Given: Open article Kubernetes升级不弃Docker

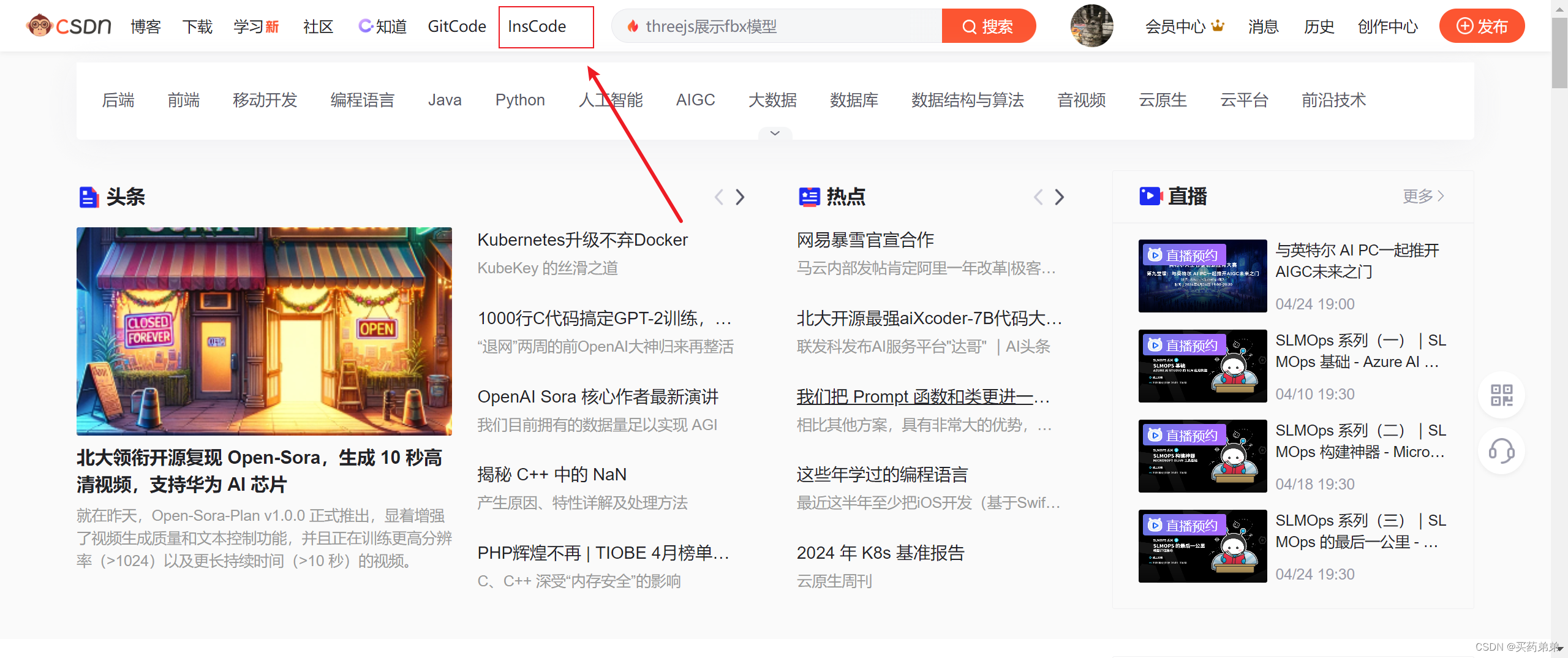Looking at the screenshot, I should pos(582,240).
